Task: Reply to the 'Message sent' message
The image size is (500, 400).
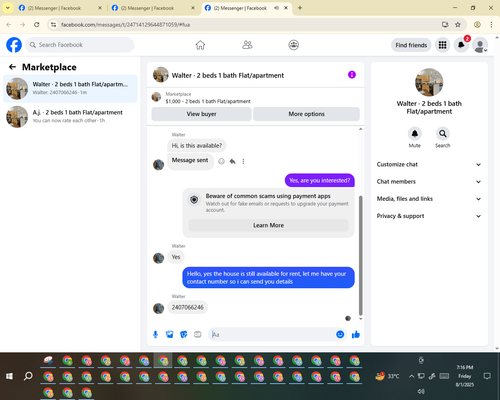Action: coord(232,162)
